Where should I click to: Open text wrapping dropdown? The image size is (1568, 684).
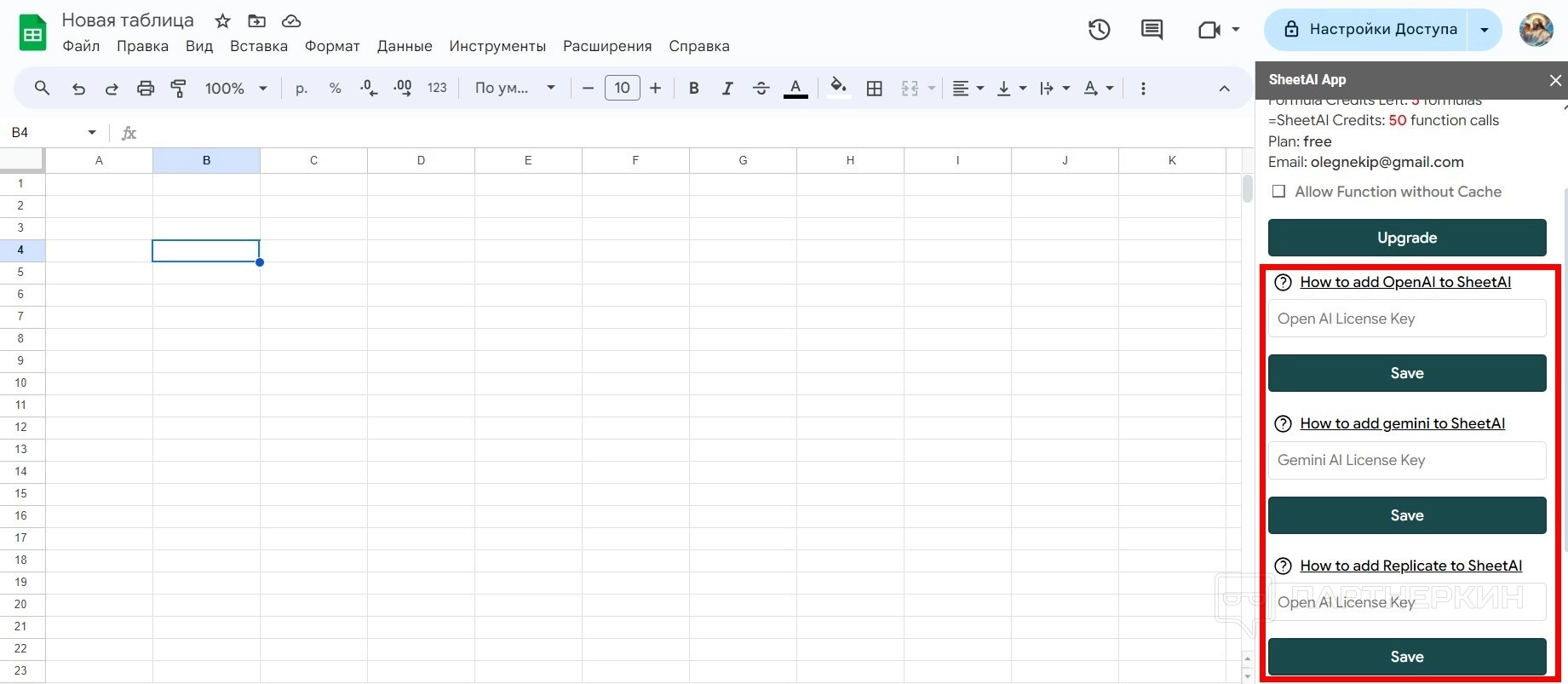1054,88
